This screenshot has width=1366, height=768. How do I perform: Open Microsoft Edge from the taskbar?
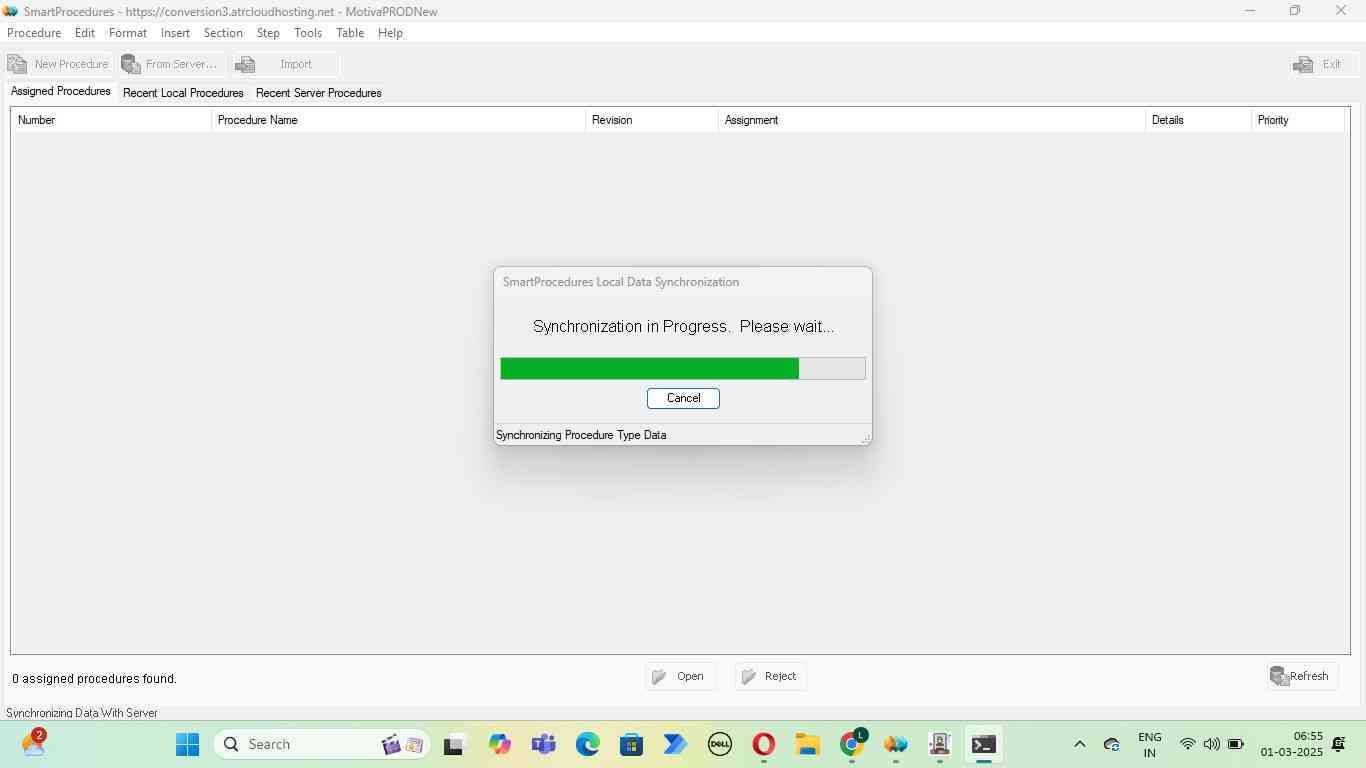click(587, 744)
